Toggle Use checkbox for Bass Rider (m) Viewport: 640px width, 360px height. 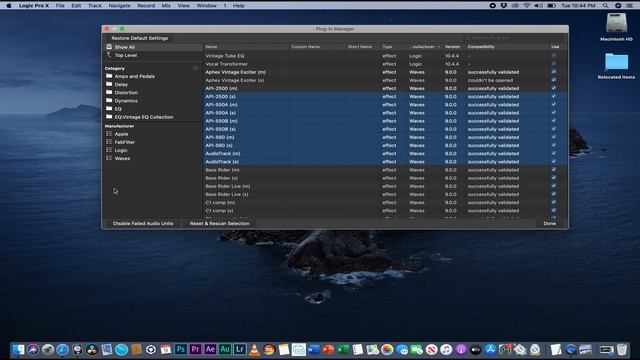pyautogui.click(x=554, y=170)
